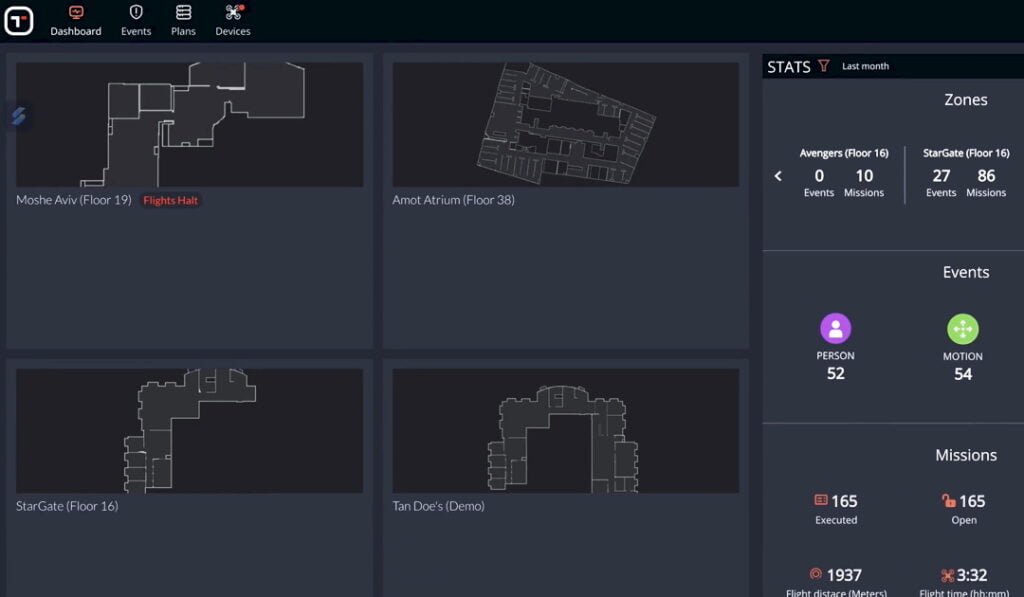Open the Last month period dropdown

(x=865, y=66)
